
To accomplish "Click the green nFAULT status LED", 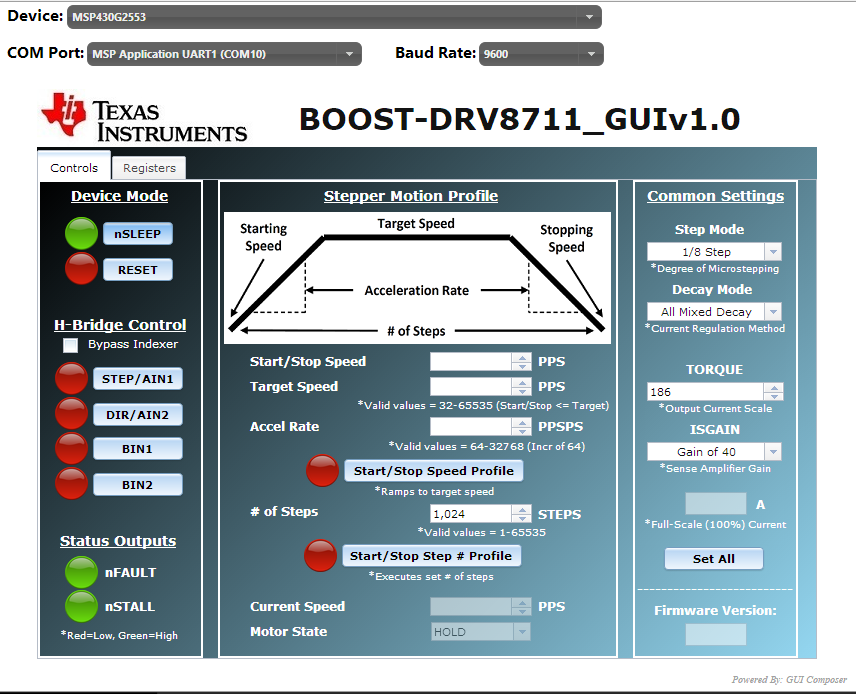I will coord(81,572).
